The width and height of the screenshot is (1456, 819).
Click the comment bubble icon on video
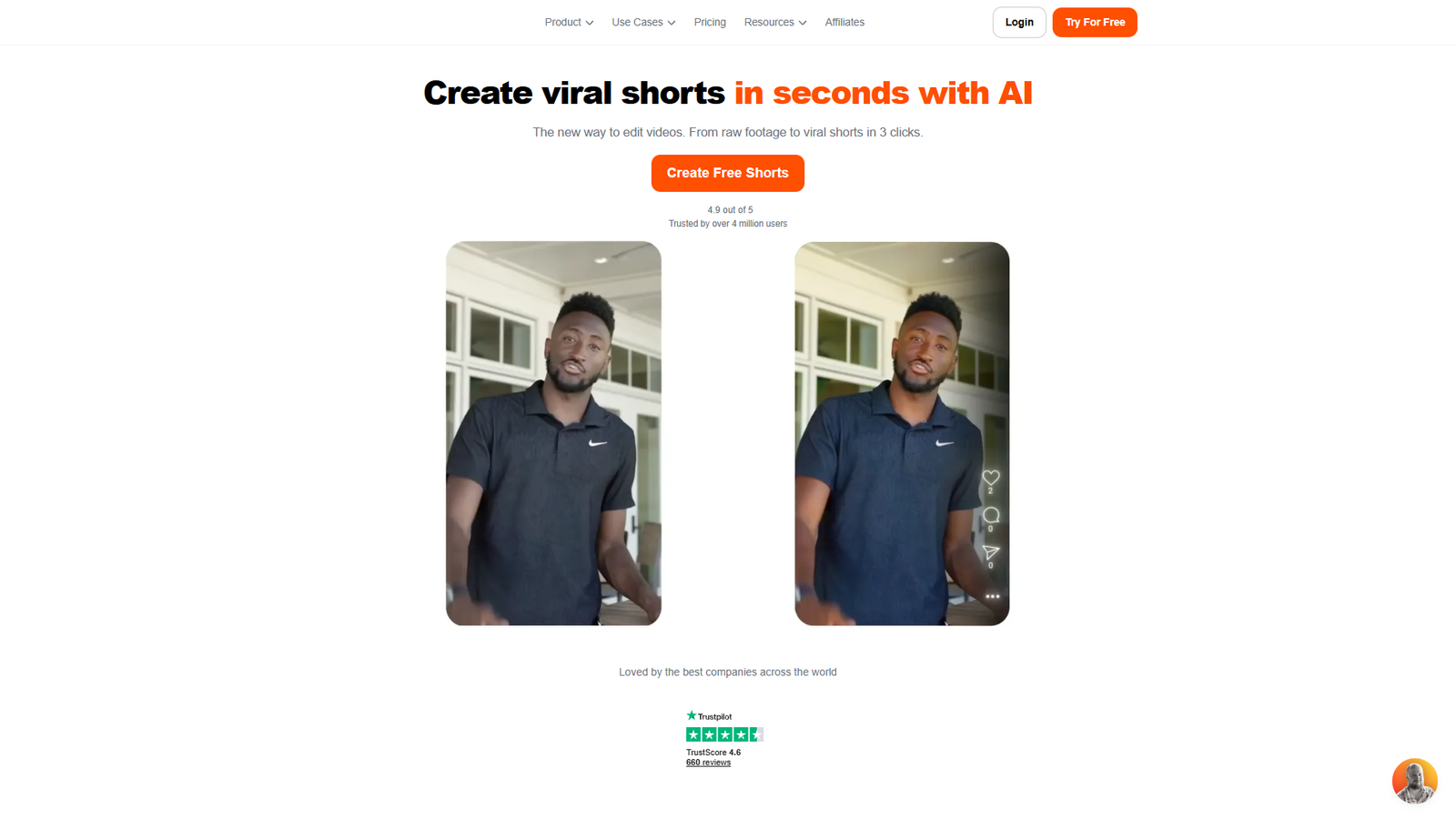(x=991, y=515)
